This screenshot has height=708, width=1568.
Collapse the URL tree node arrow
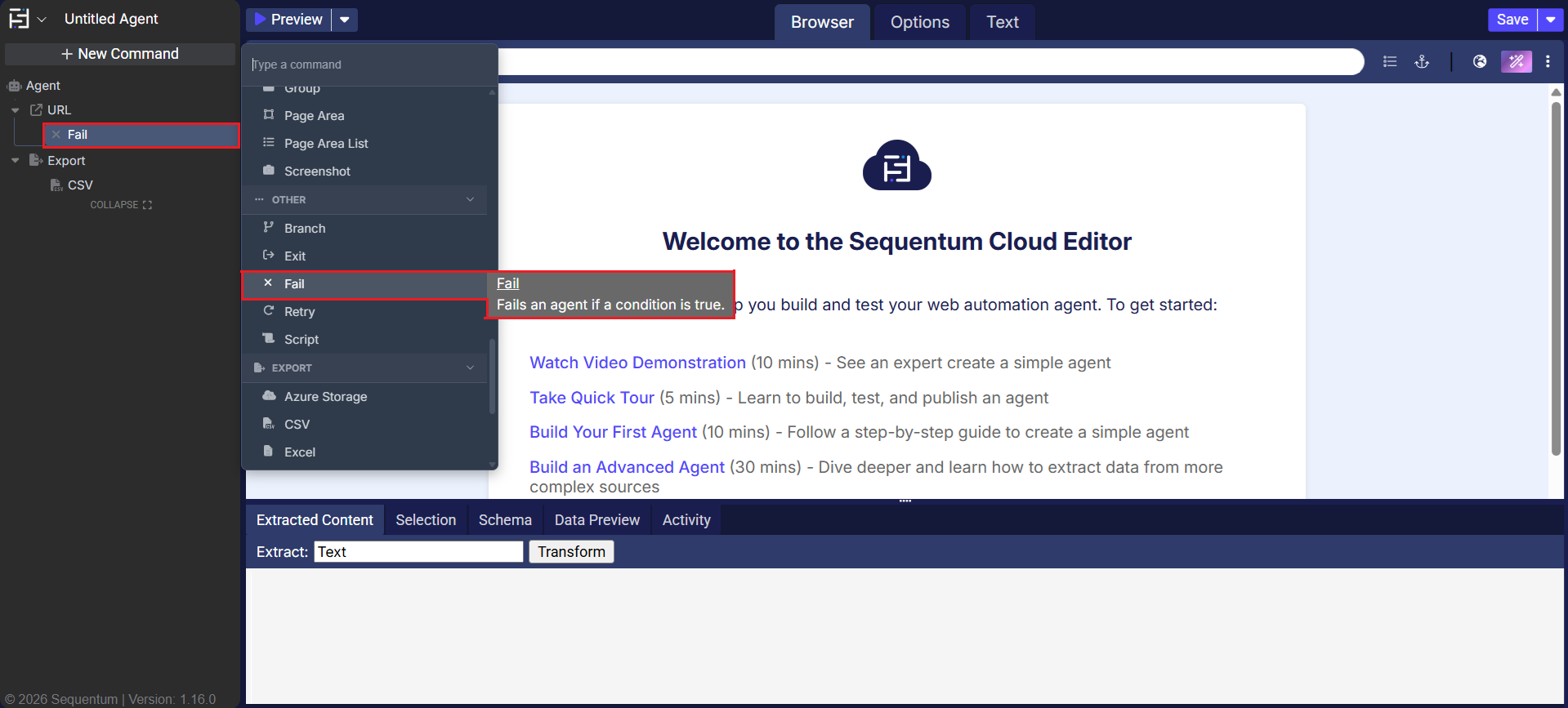pos(15,110)
